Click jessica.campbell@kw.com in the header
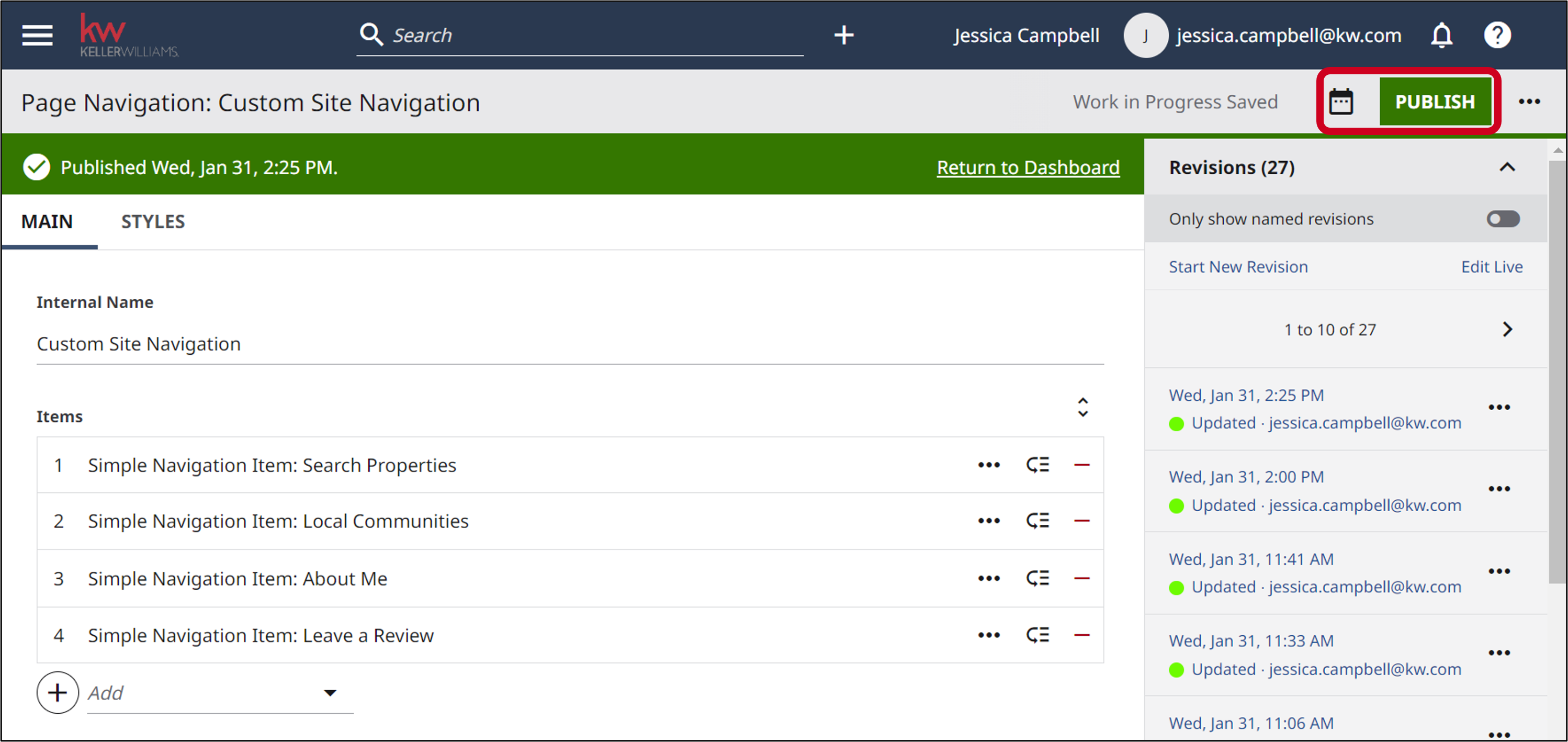This screenshot has width=1568, height=742. click(1288, 35)
